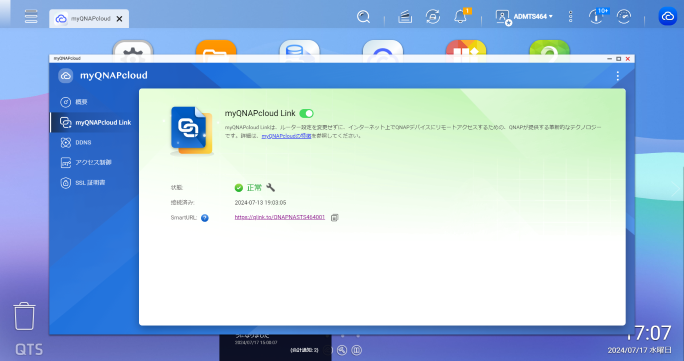Open the info icon with 10+ badge
684x361 pixels.
click(596, 17)
